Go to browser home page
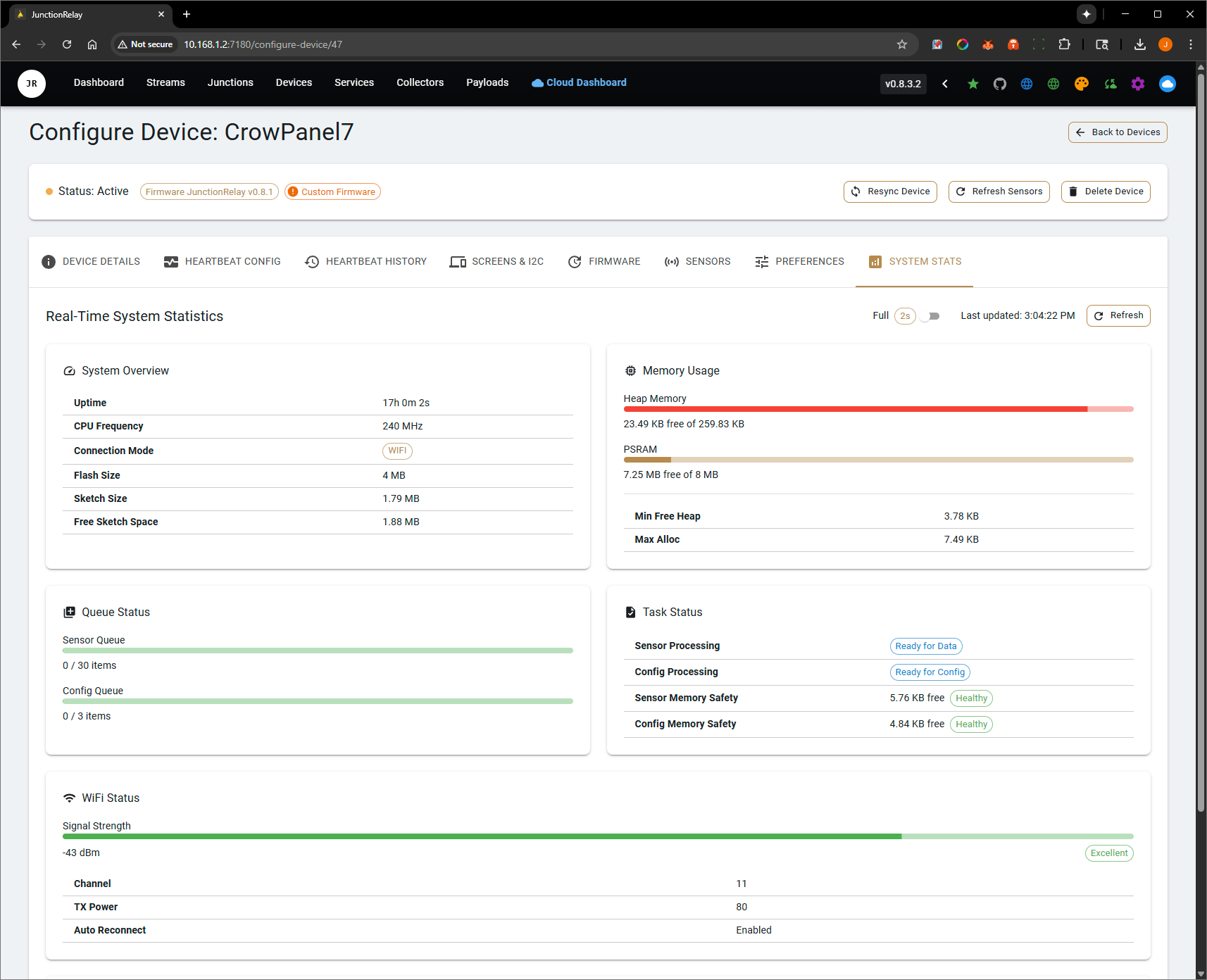 92,44
